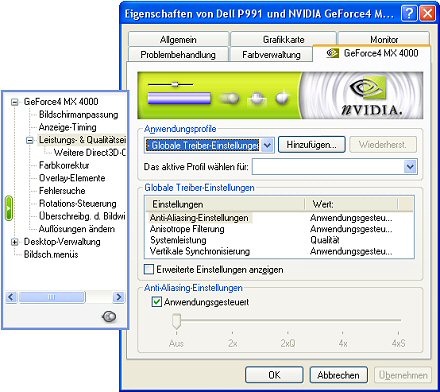440x392 pixels.
Task: Select Bildsch.menüs in the tree
Action: (51, 254)
